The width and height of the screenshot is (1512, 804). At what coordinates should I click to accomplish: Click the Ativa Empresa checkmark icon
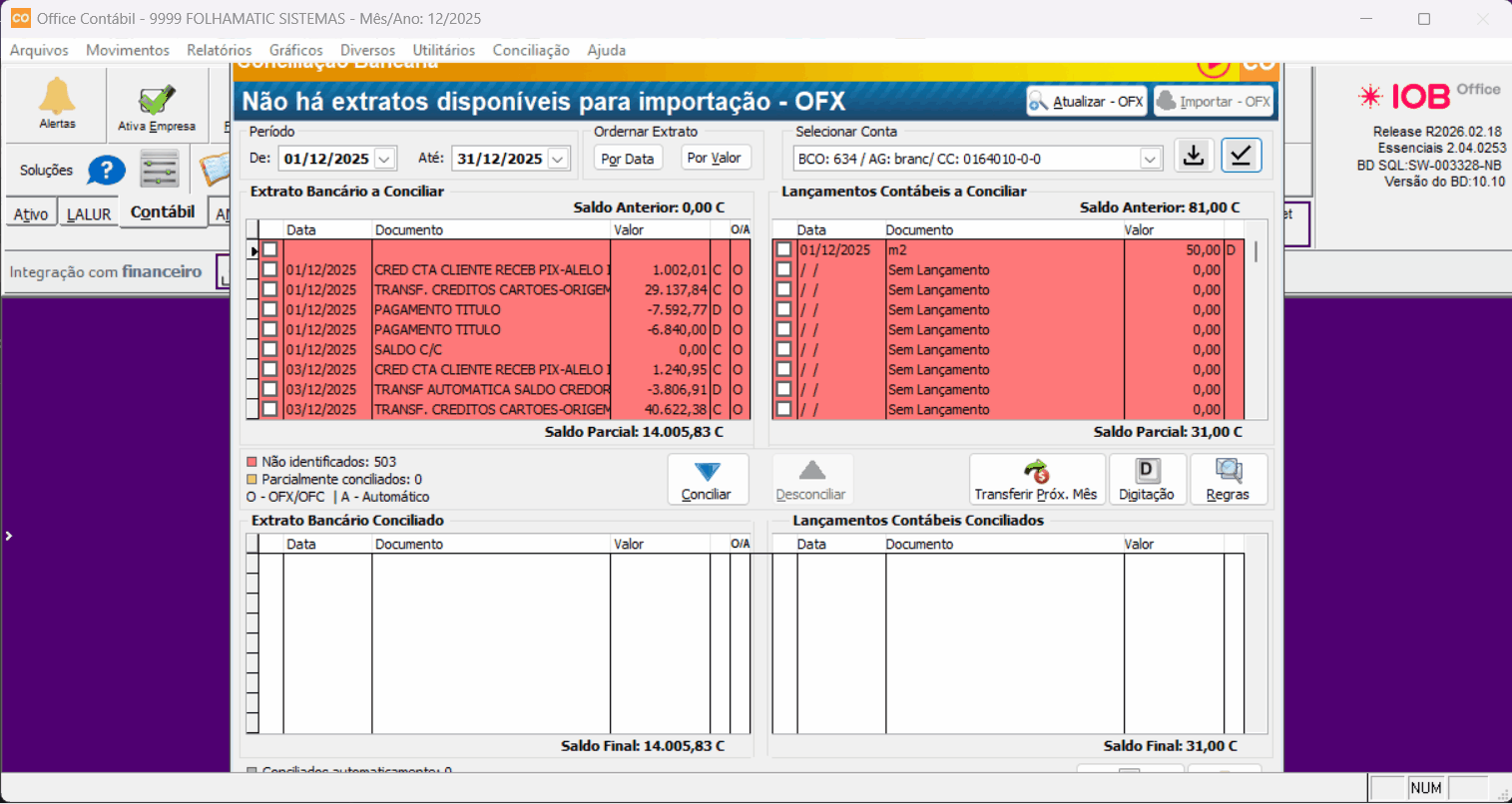click(157, 101)
